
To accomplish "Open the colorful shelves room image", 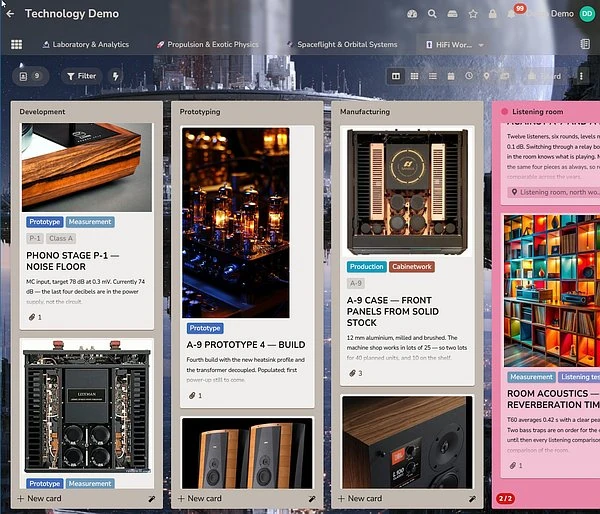I will coord(552,290).
